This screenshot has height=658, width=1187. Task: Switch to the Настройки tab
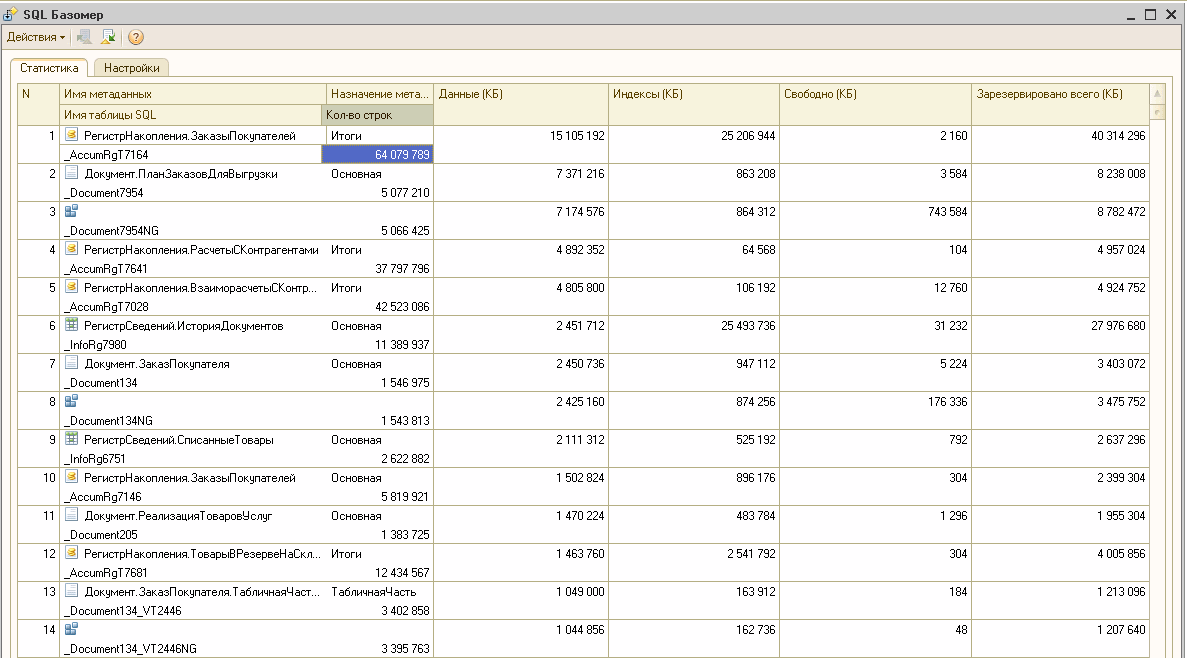pos(131,68)
